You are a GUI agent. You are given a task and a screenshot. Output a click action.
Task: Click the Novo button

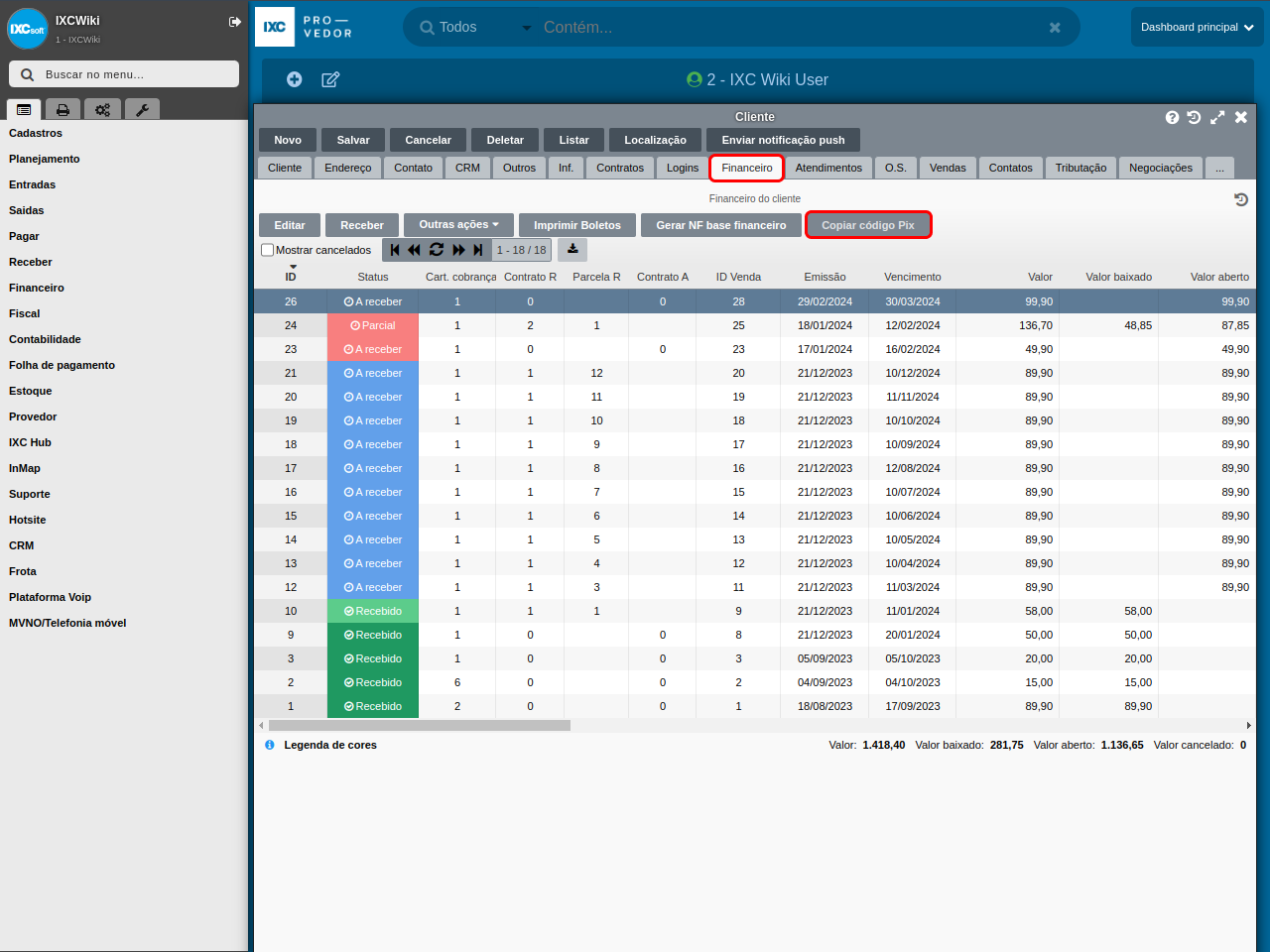(288, 140)
